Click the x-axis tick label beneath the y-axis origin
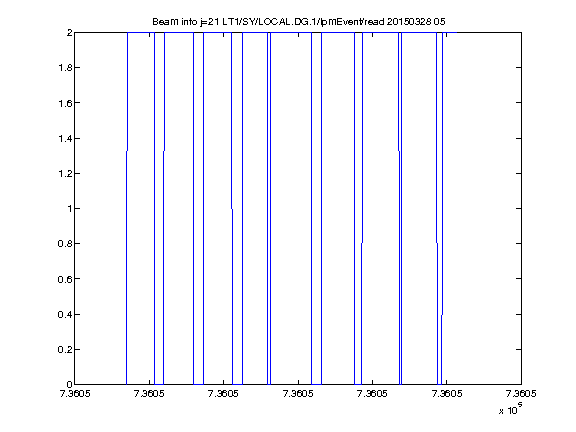 75,394
